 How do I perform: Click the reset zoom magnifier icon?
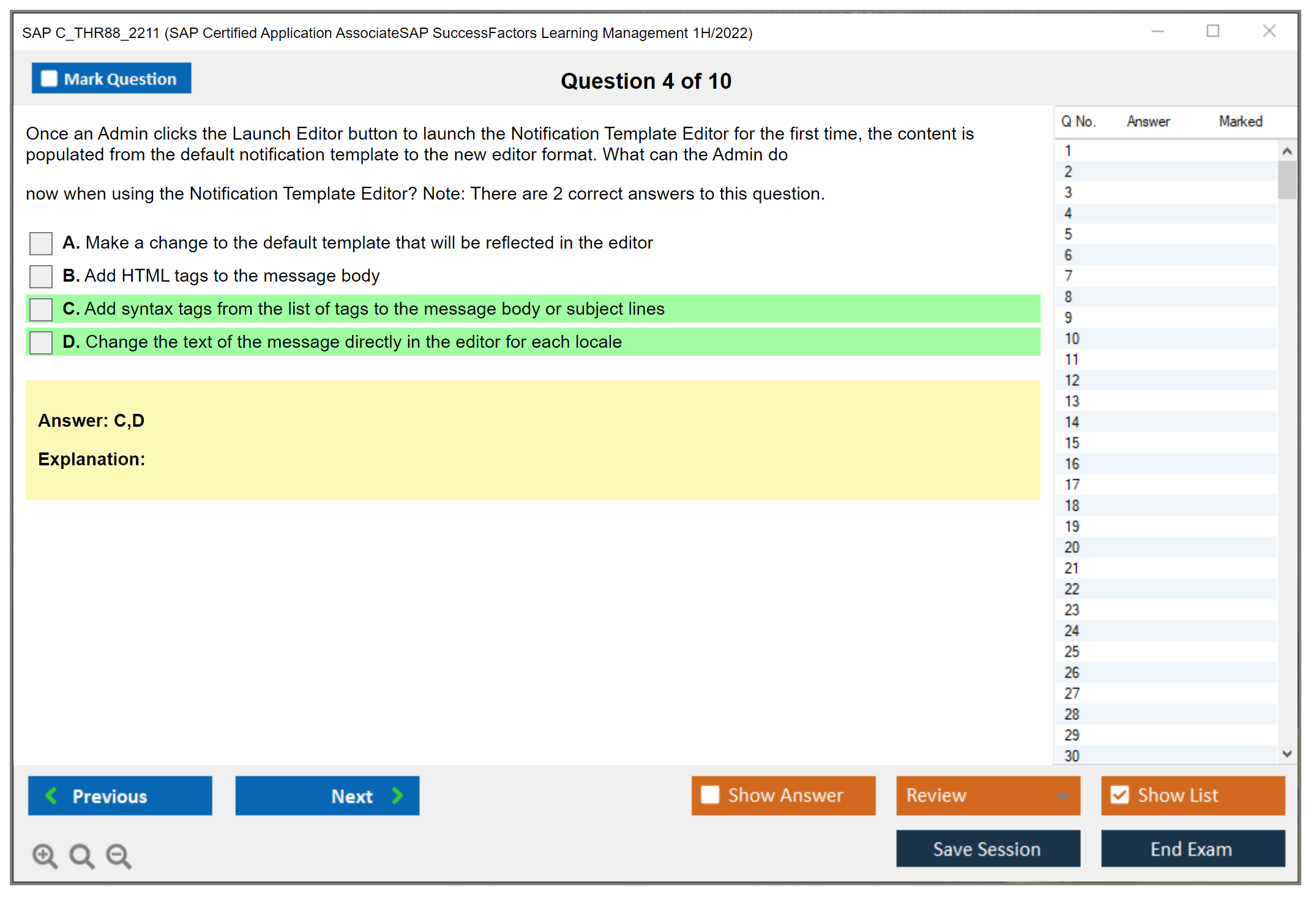81,855
